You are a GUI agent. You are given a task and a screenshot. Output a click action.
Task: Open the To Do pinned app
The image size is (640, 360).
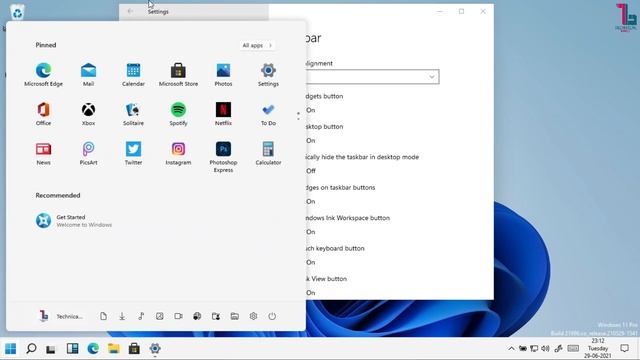268,113
